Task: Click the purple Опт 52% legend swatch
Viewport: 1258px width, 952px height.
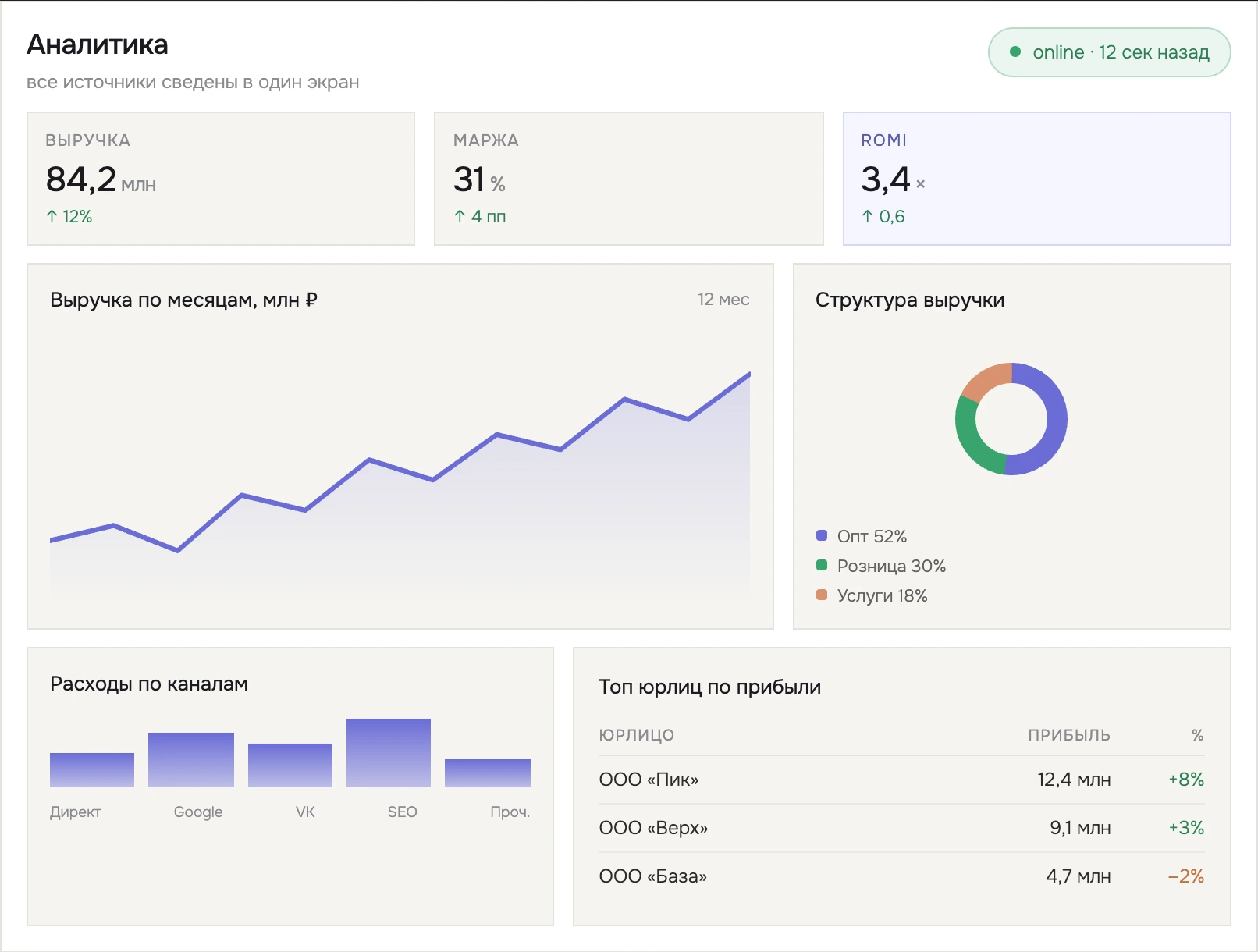Action: coord(821,535)
